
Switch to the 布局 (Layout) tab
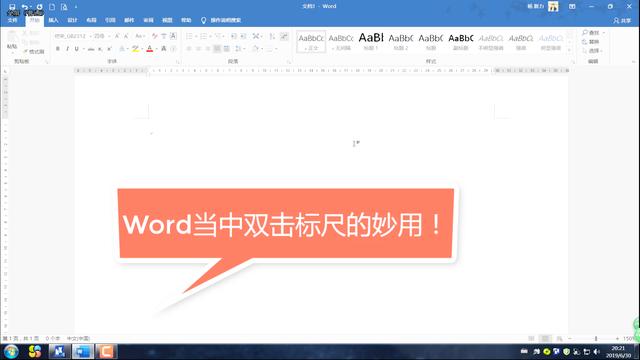pyautogui.click(x=91, y=20)
